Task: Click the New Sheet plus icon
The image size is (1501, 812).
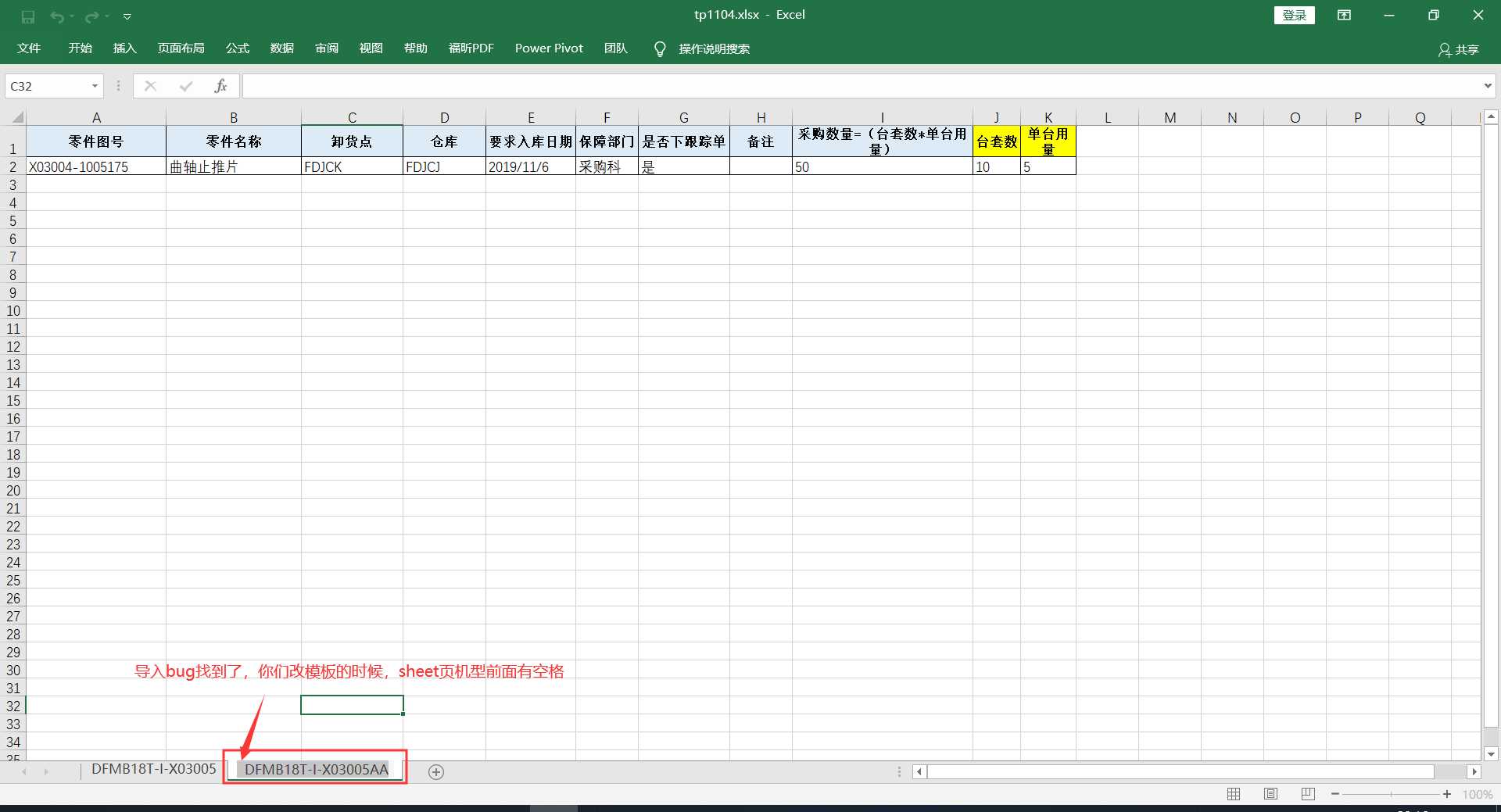Action: click(436, 772)
